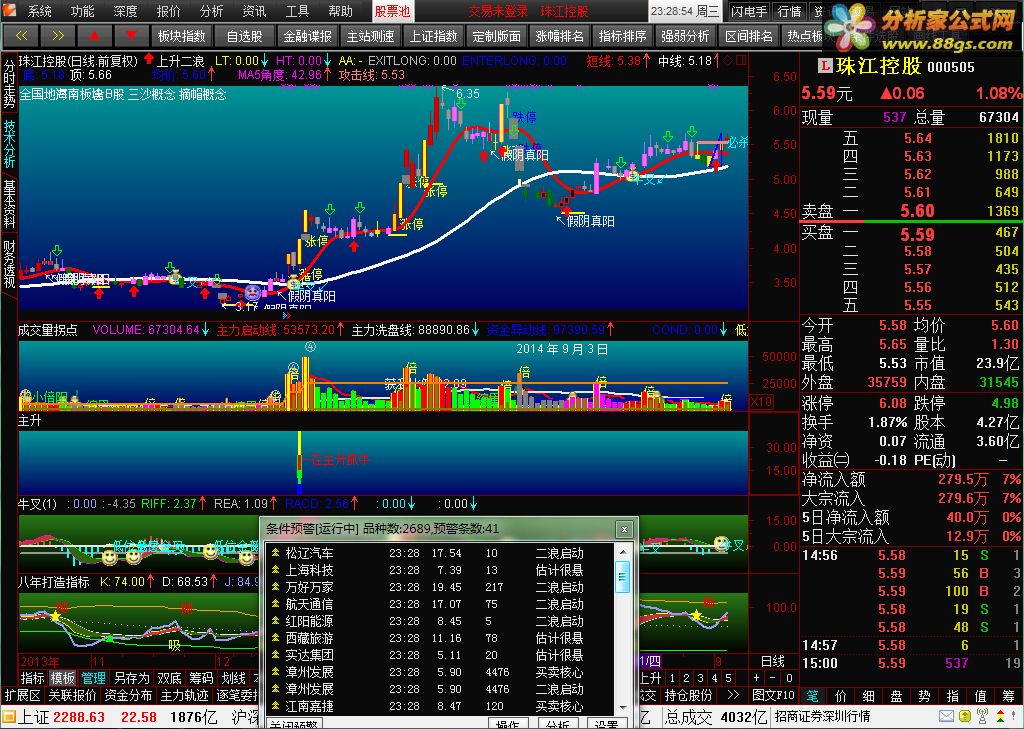Click the 定制版面 toolbar button
The height and width of the screenshot is (729, 1024).
point(496,36)
